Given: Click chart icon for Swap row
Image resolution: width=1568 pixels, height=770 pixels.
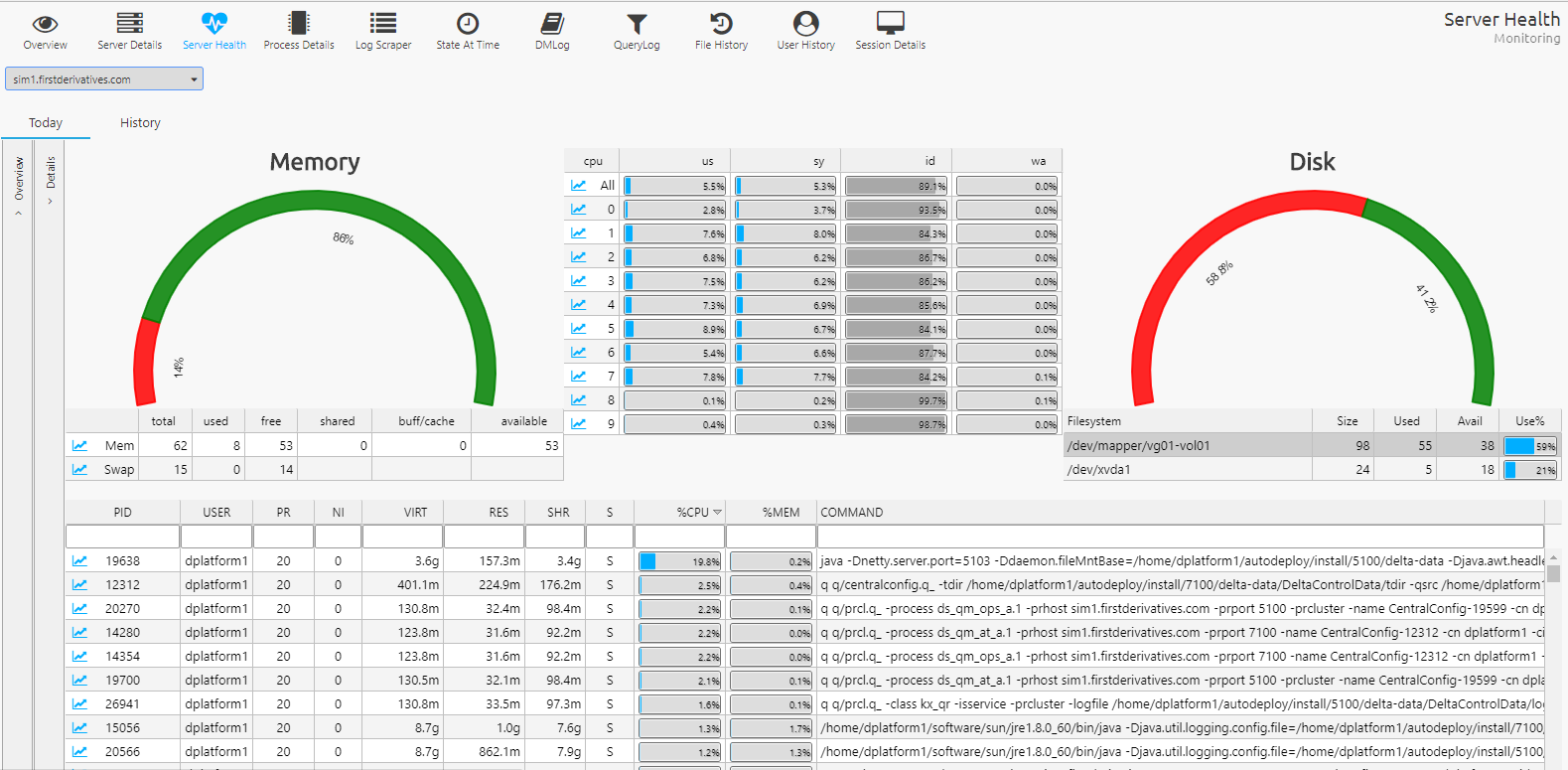Looking at the screenshot, I should tap(79, 469).
